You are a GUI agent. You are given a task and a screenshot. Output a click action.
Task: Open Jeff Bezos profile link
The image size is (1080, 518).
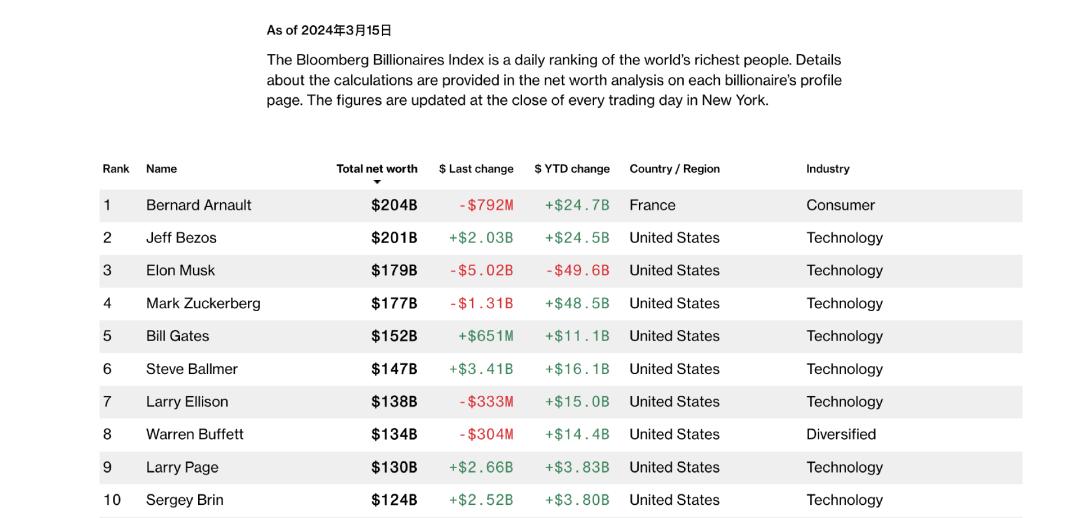[x=181, y=238]
